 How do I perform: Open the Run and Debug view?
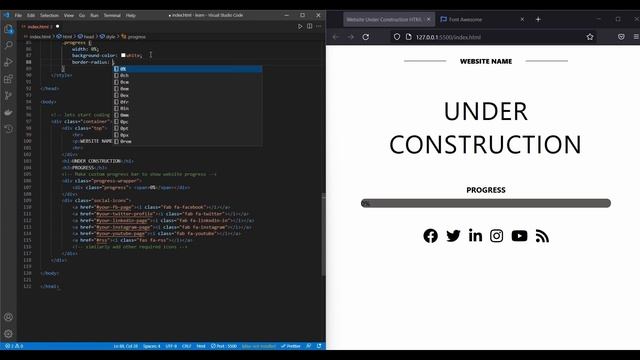(8, 62)
